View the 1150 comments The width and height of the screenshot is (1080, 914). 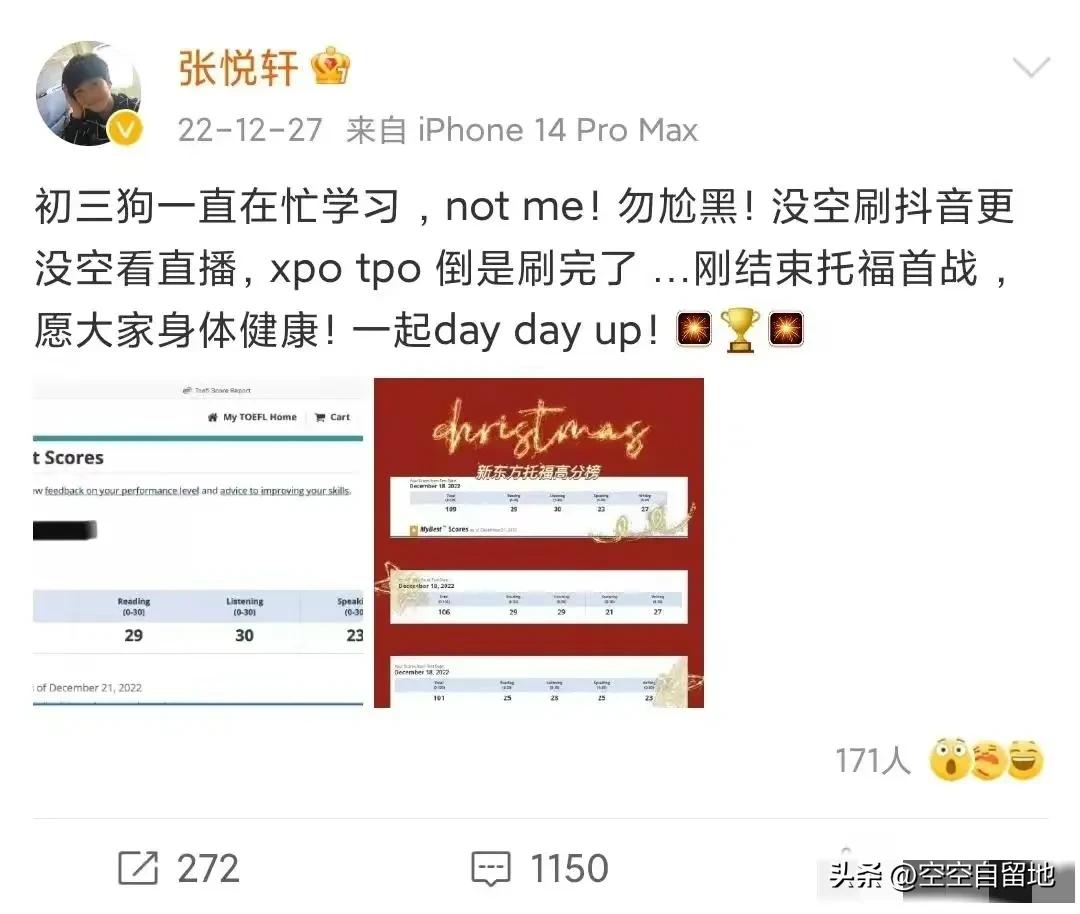[x=569, y=869]
